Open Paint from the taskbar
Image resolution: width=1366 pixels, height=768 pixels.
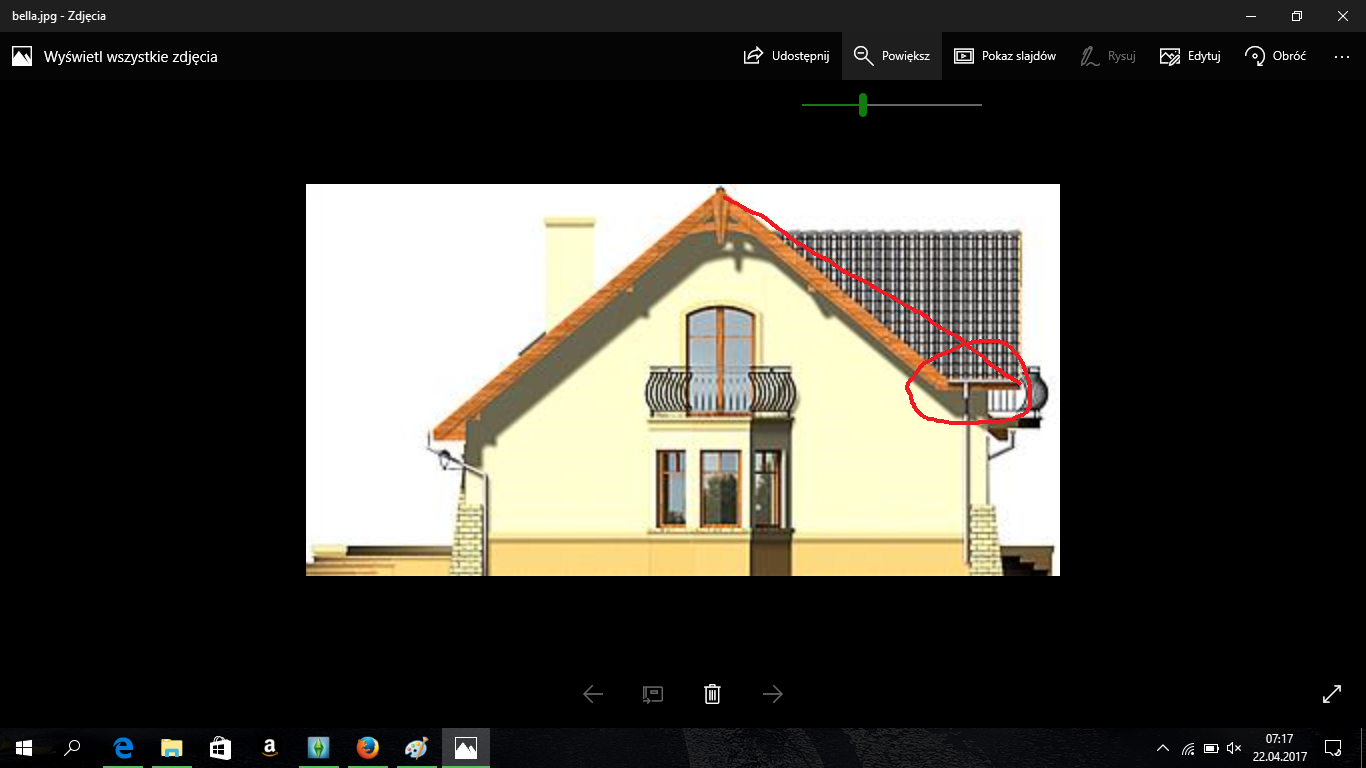click(x=416, y=748)
